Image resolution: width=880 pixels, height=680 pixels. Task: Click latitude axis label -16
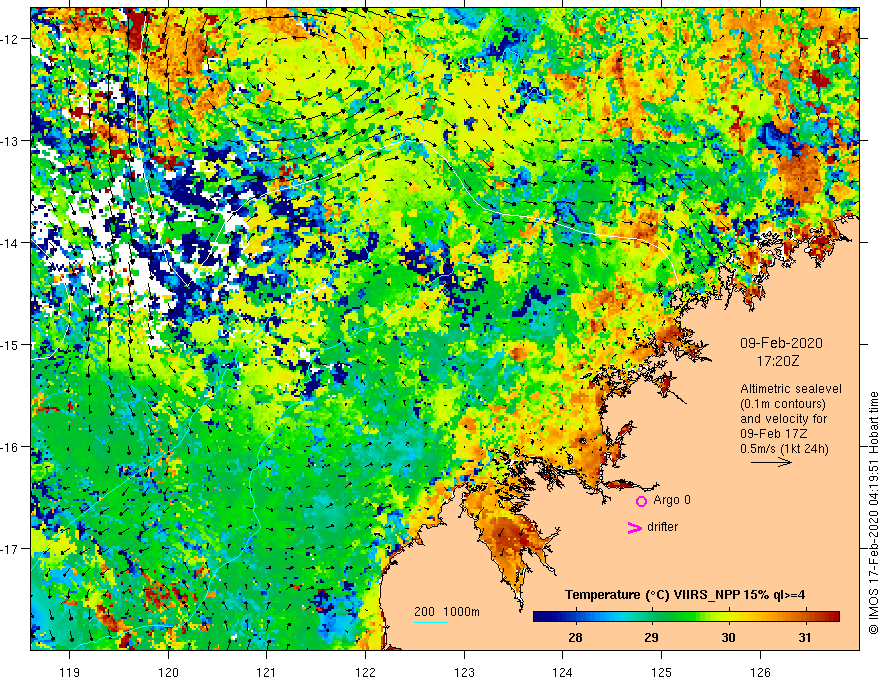10,447
